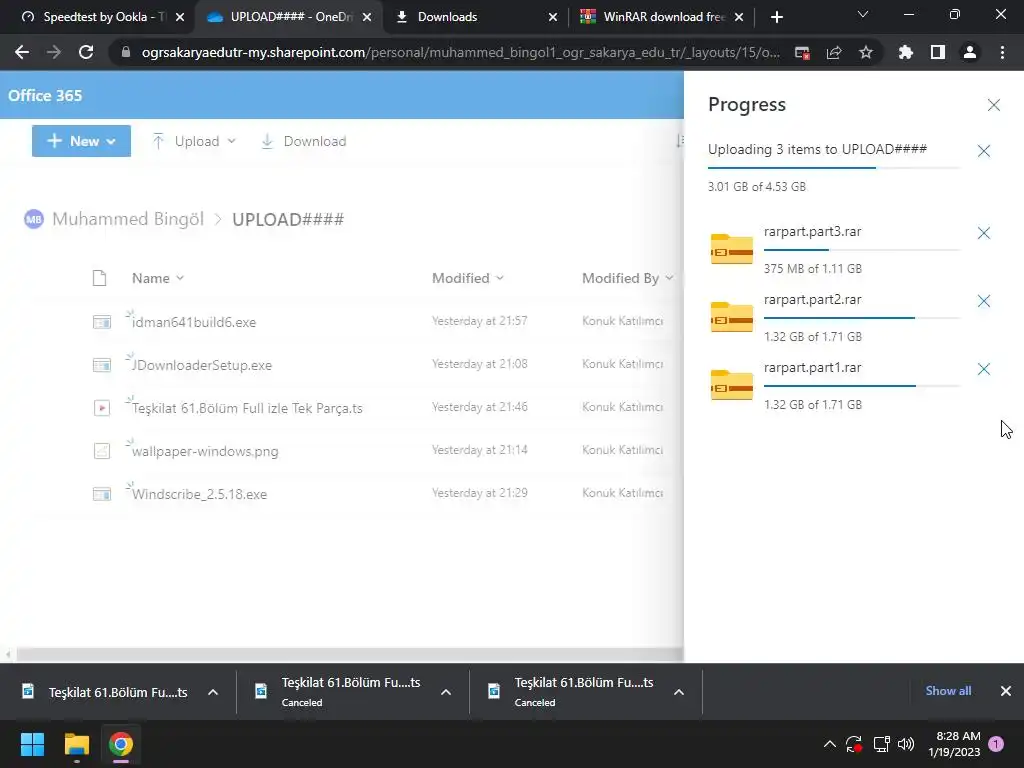View the site information lock icon
Viewport: 1024px width, 768px height.
click(x=126, y=52)
